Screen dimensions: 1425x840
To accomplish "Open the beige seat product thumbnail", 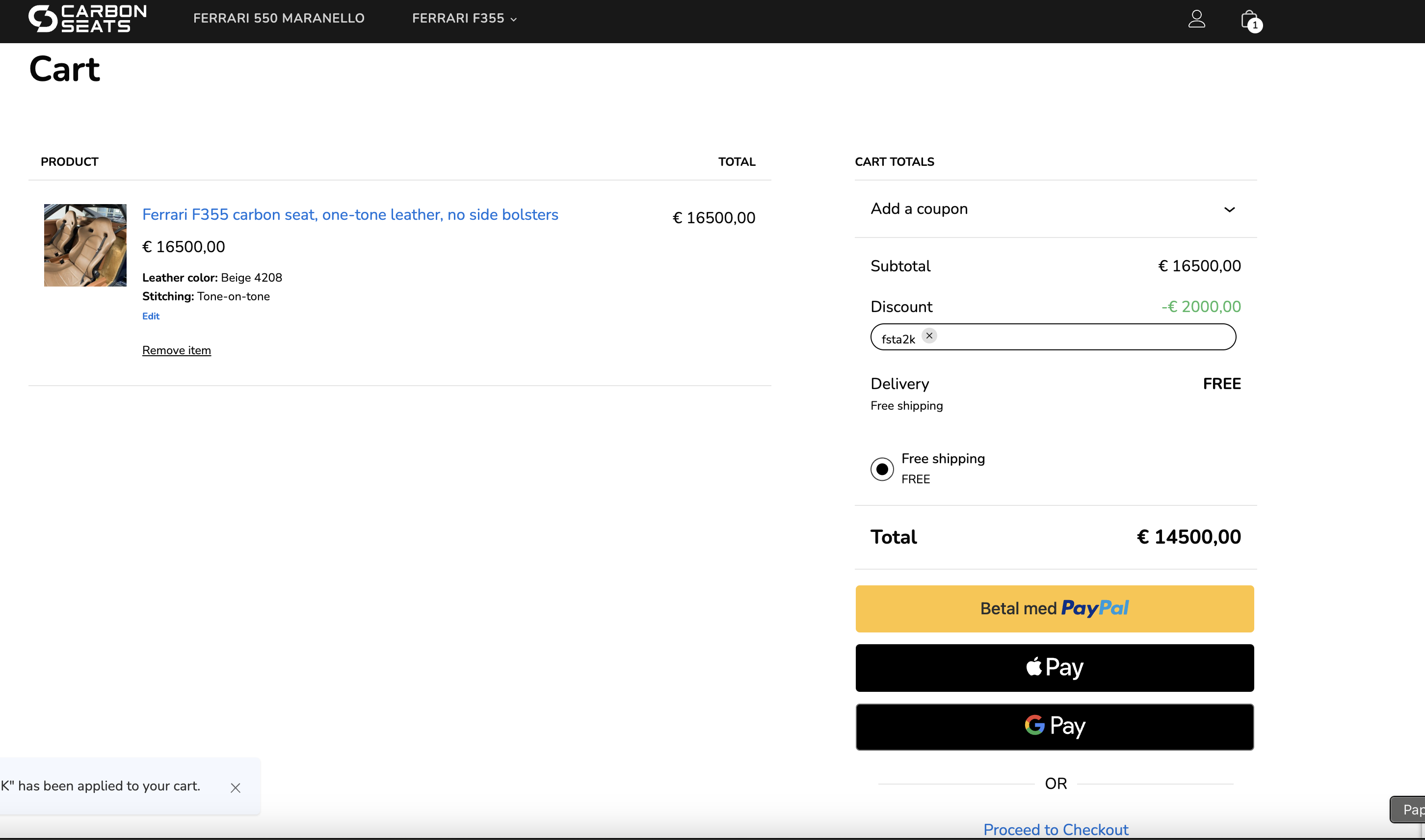I will [85, 245].
